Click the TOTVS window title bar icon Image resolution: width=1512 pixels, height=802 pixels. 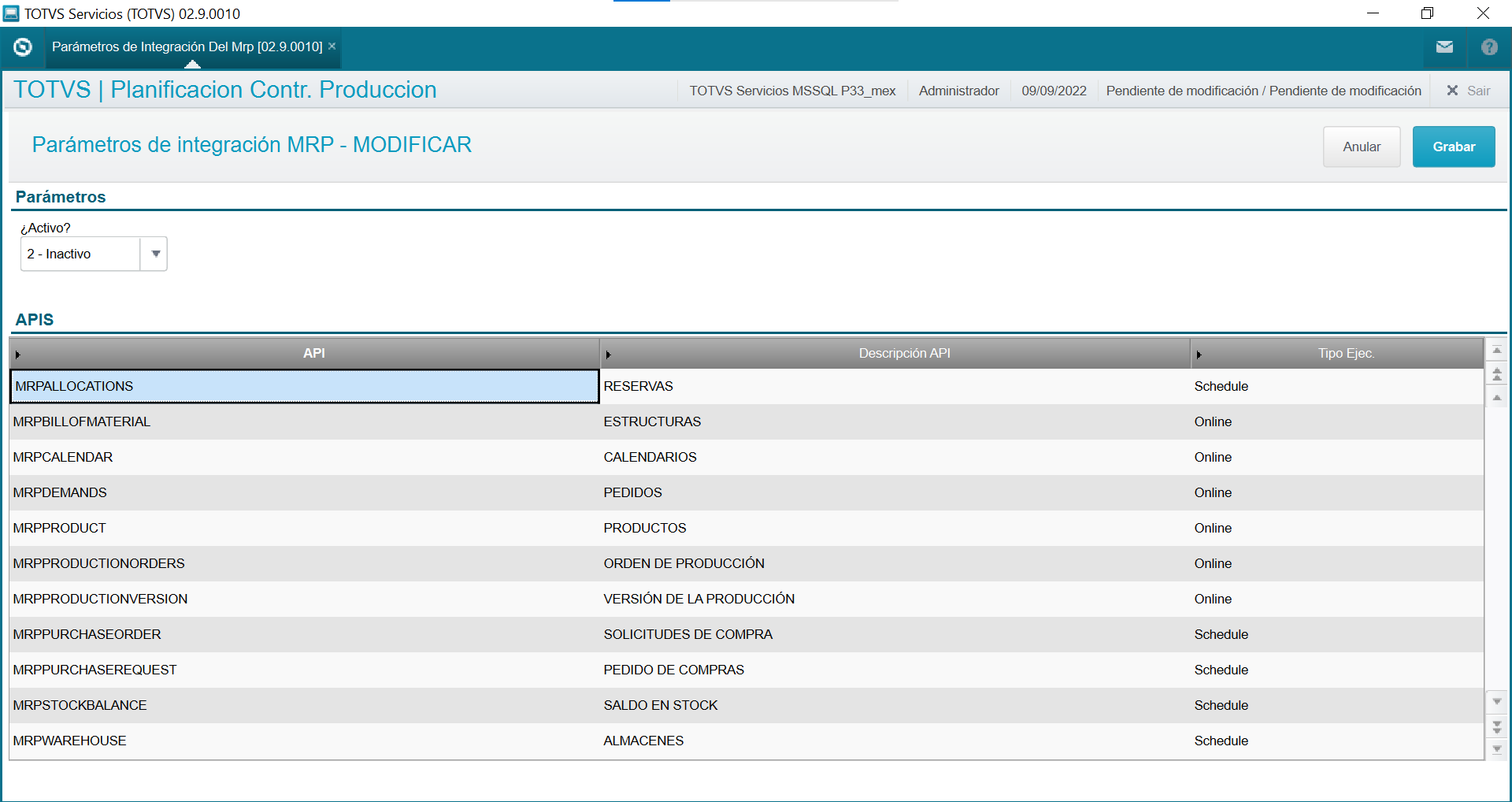pyautogui.click(x=11, y=13)
